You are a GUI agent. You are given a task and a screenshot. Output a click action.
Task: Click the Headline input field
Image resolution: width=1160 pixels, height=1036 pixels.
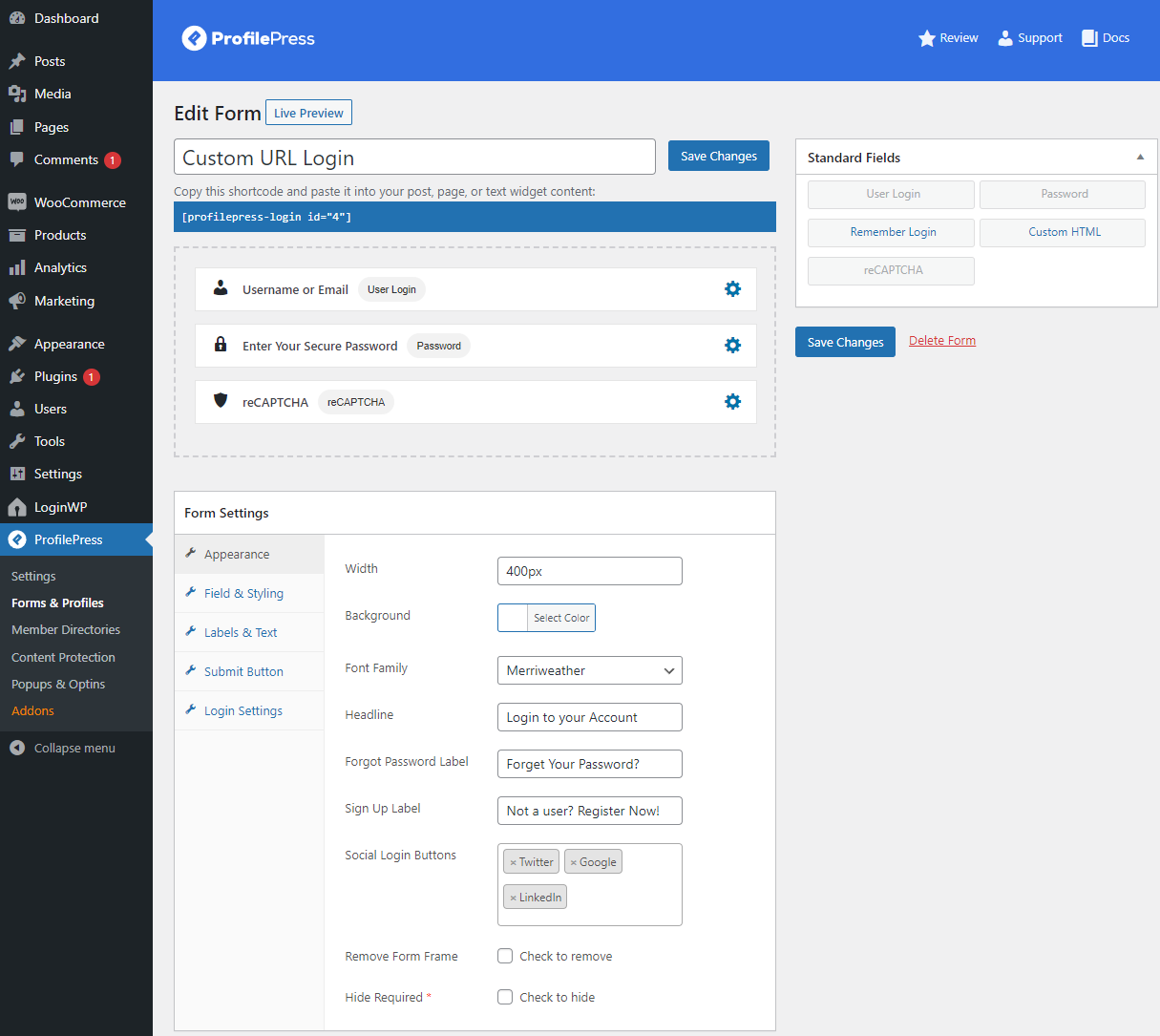(x=590, y=717)
